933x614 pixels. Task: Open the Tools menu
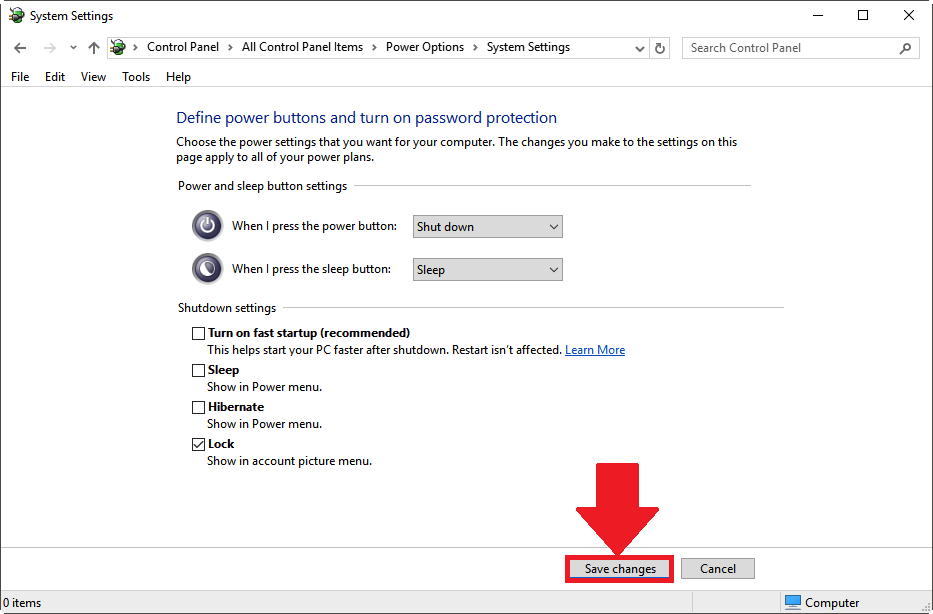point(136,77)
